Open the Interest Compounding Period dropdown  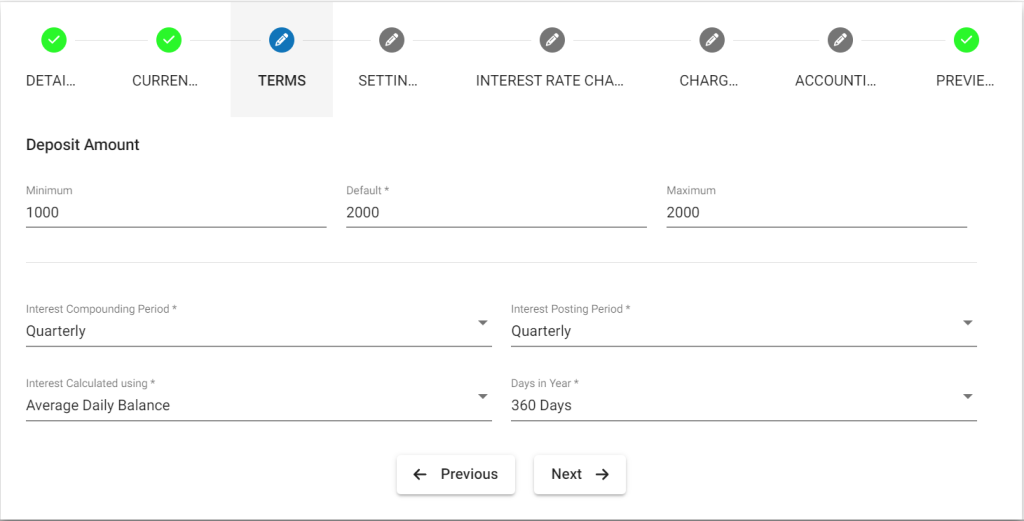pos(259,324)
